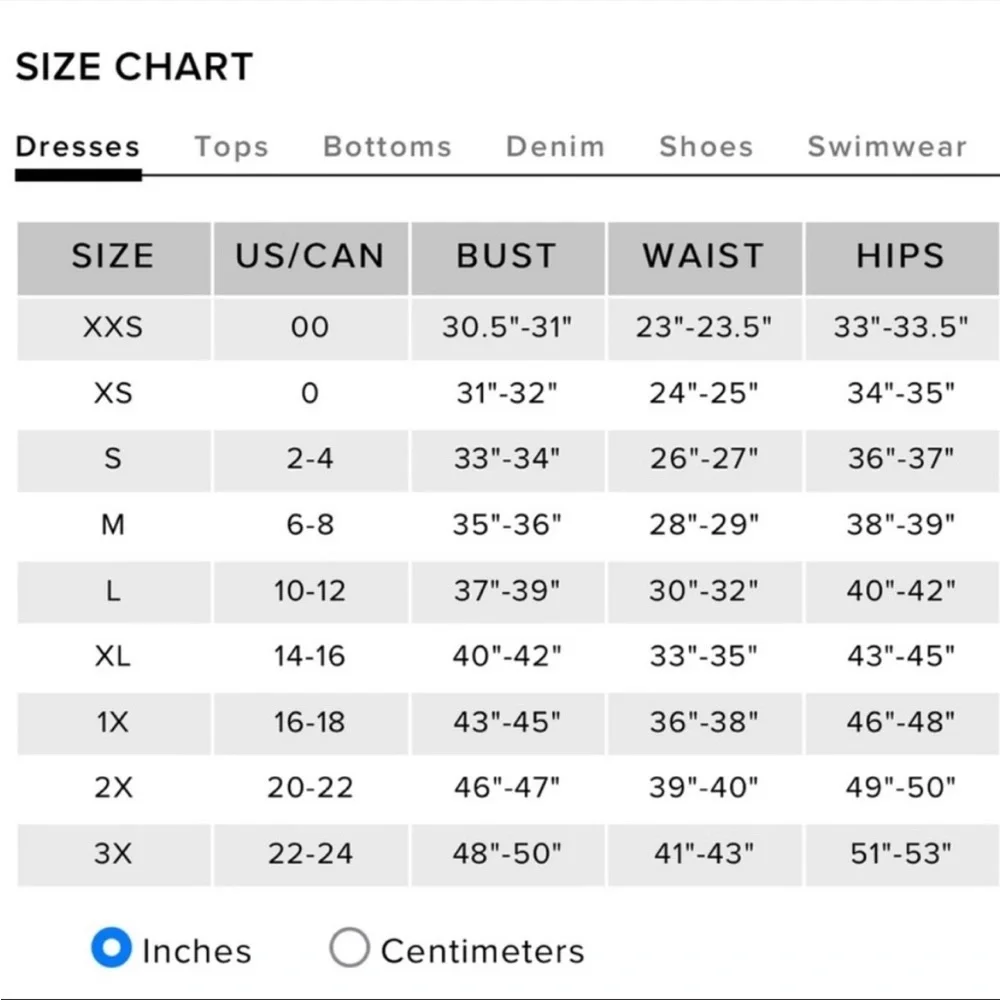Click the Centimeters label text
The height and width of the screenshot is (1000, 1000).
coord(483,952)
